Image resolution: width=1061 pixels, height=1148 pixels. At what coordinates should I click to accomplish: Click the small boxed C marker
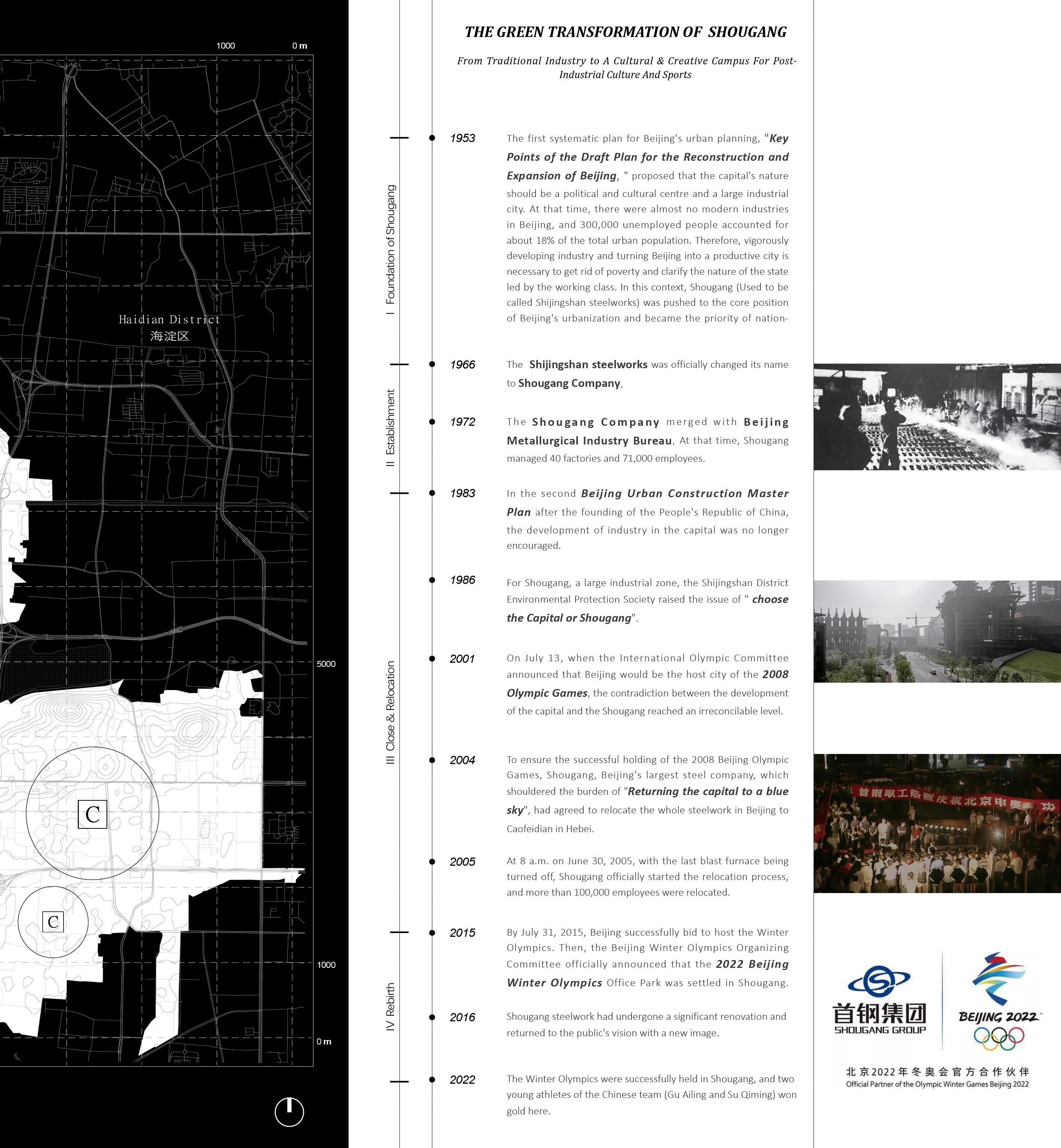(53, 922)
